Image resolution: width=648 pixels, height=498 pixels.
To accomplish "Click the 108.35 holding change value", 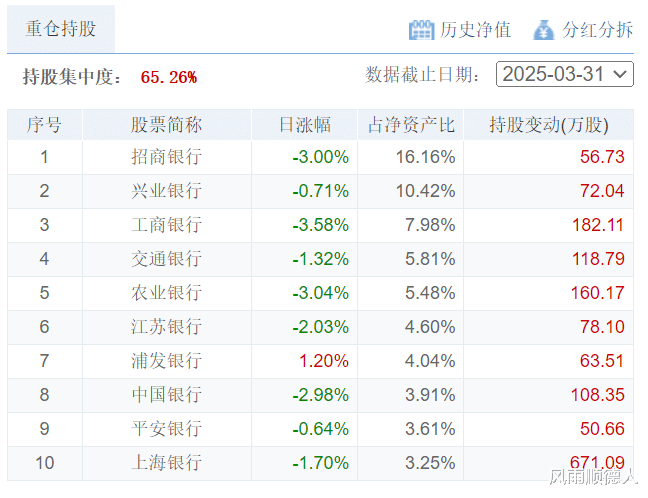I will (x=598, y=395).
